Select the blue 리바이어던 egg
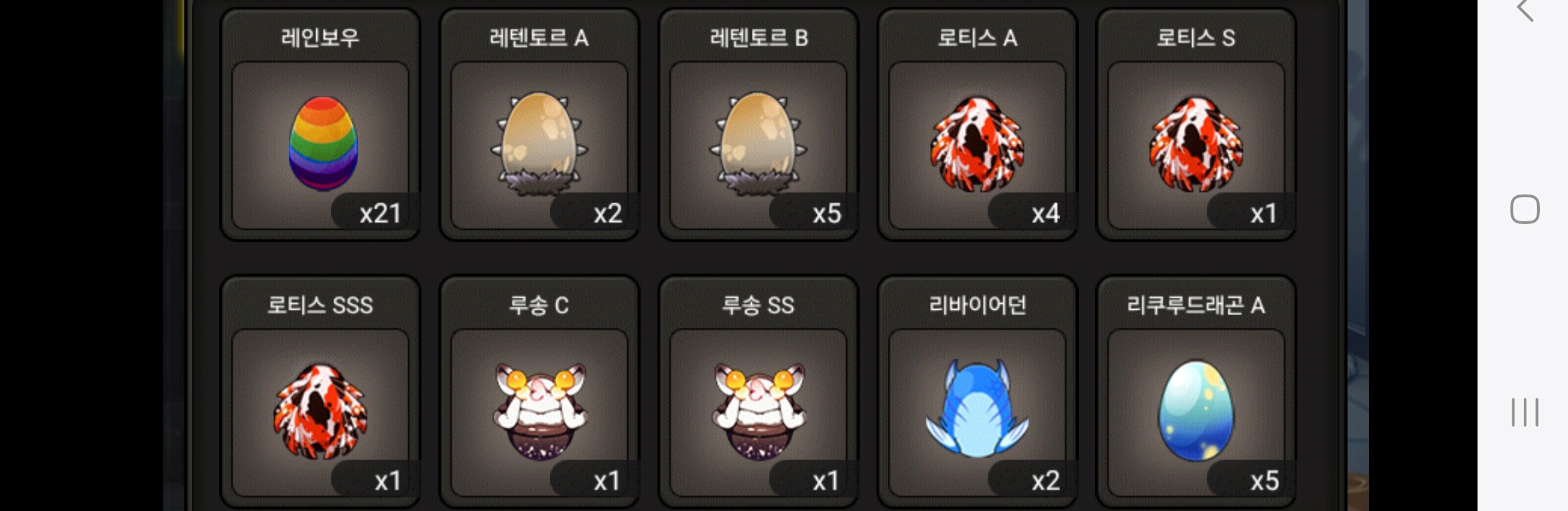1568x511 pixels. [x=977, y=409]
